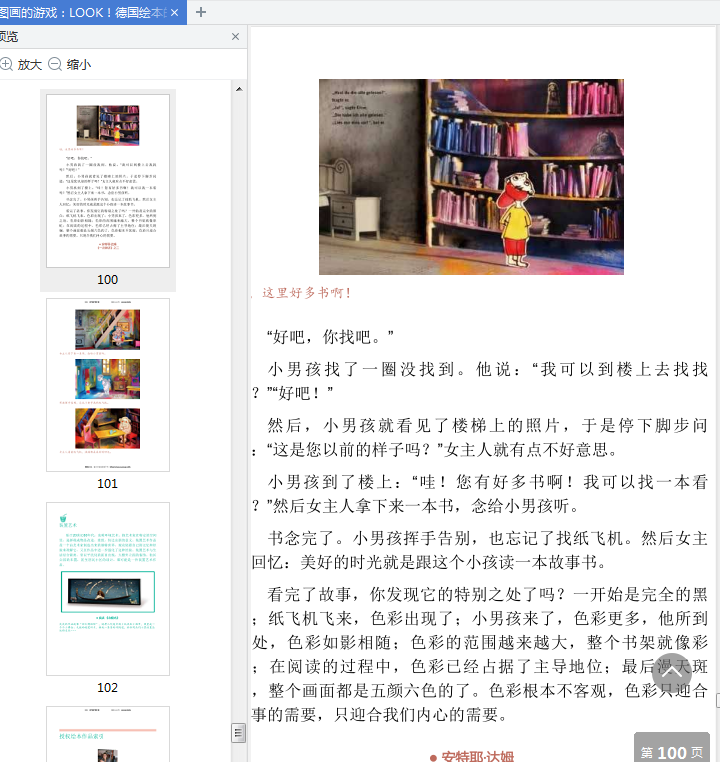Viewport: 720px width, 762px height.
Task: Click paragraph starting 看完了故事
Action: coord(480,654)
